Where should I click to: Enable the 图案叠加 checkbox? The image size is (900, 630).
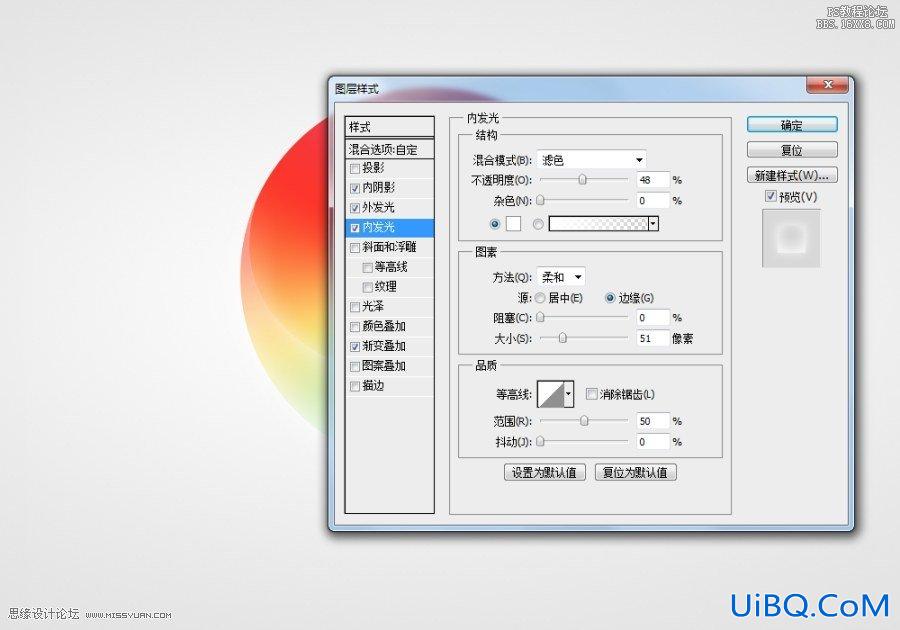(355, 366)
